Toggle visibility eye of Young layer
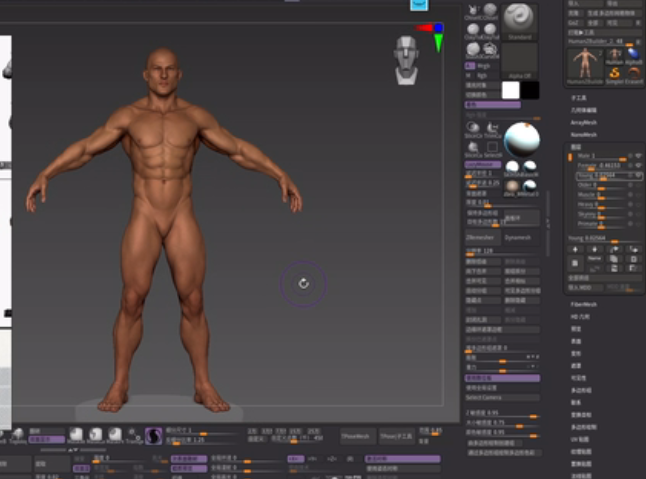Viewport: 646px width, 479px height. click(639, 175)
